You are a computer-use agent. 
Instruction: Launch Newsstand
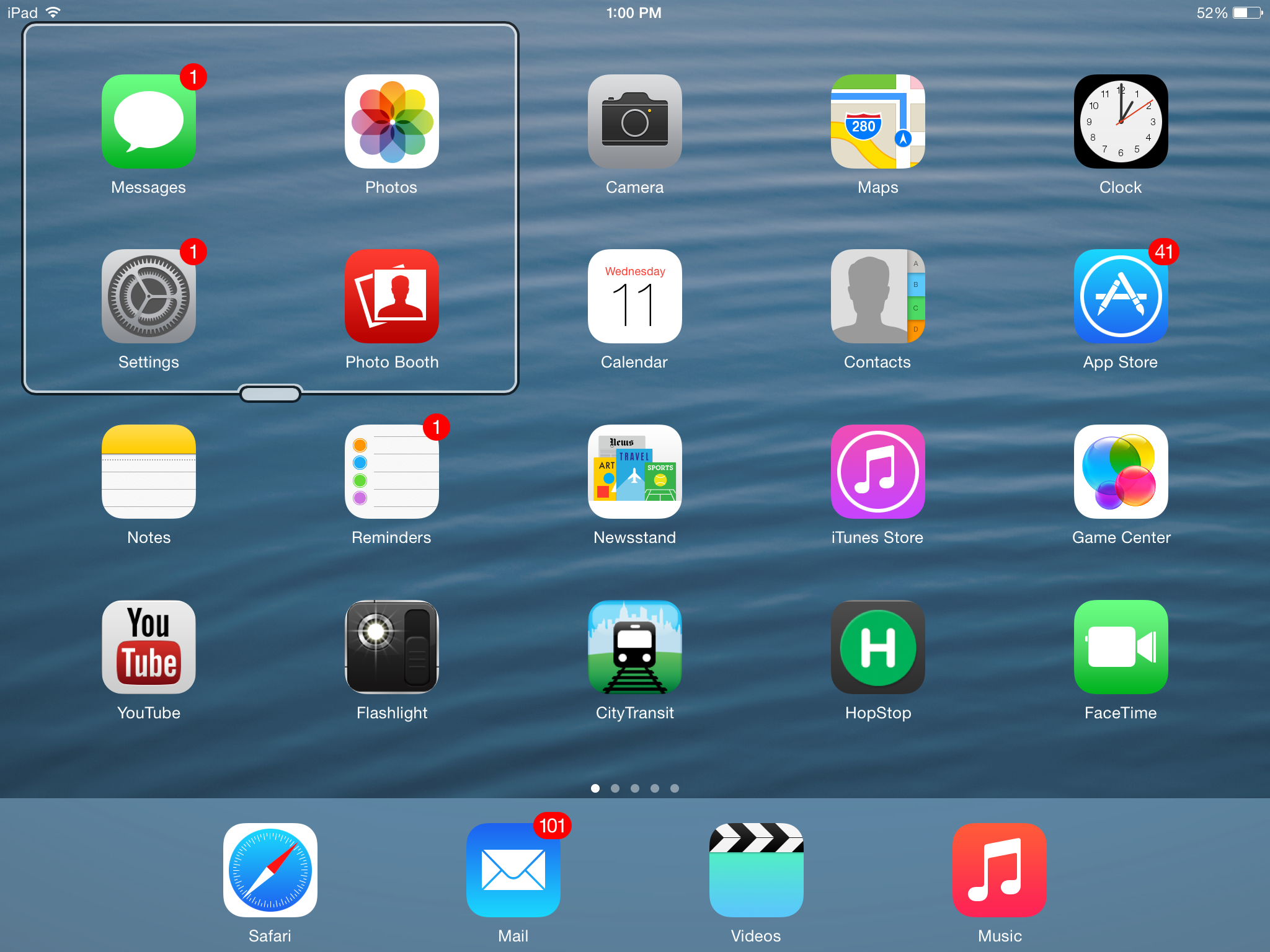point(634,472)
